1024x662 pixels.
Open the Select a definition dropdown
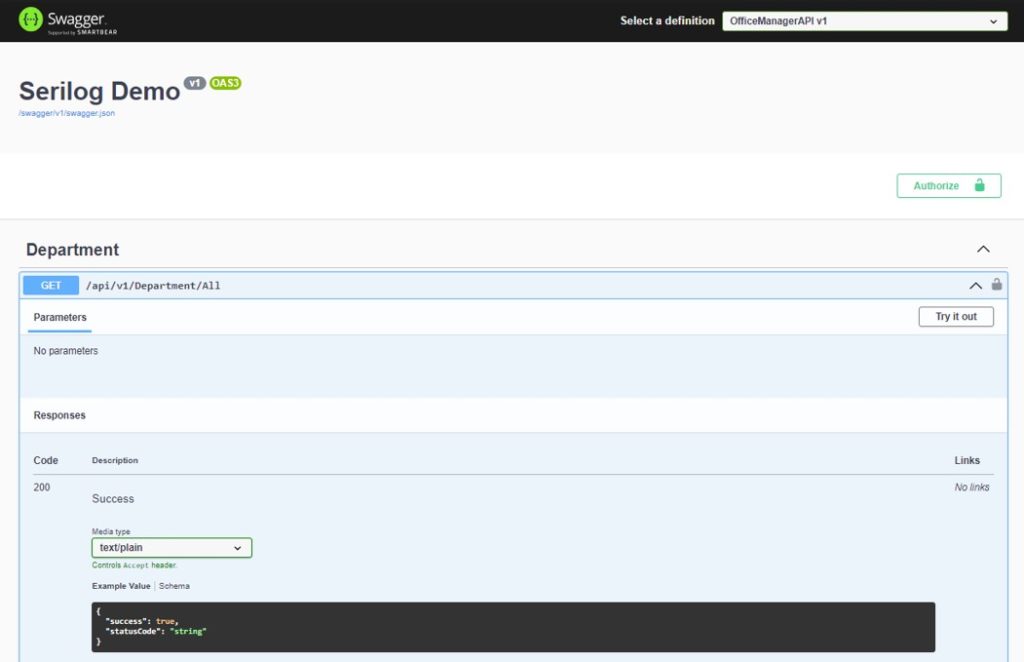coord(864,21)
